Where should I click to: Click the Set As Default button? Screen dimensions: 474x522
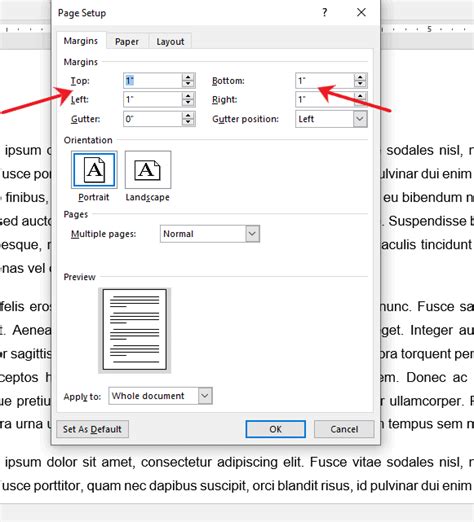(92, 429)
